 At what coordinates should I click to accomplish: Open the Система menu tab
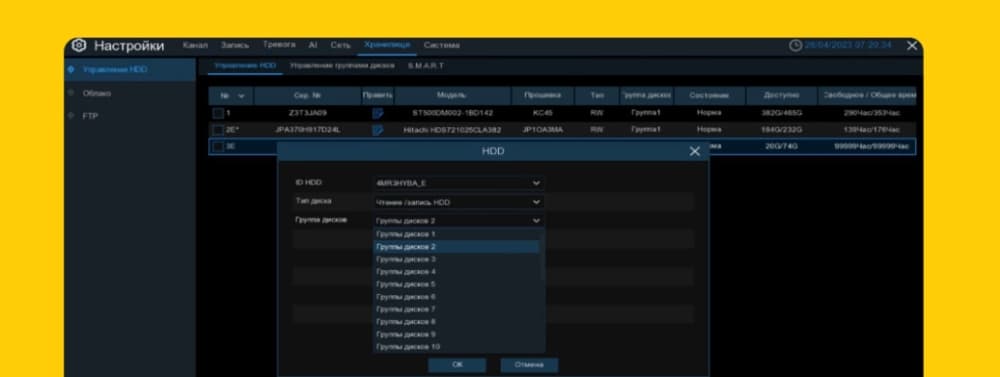(441, 45)
